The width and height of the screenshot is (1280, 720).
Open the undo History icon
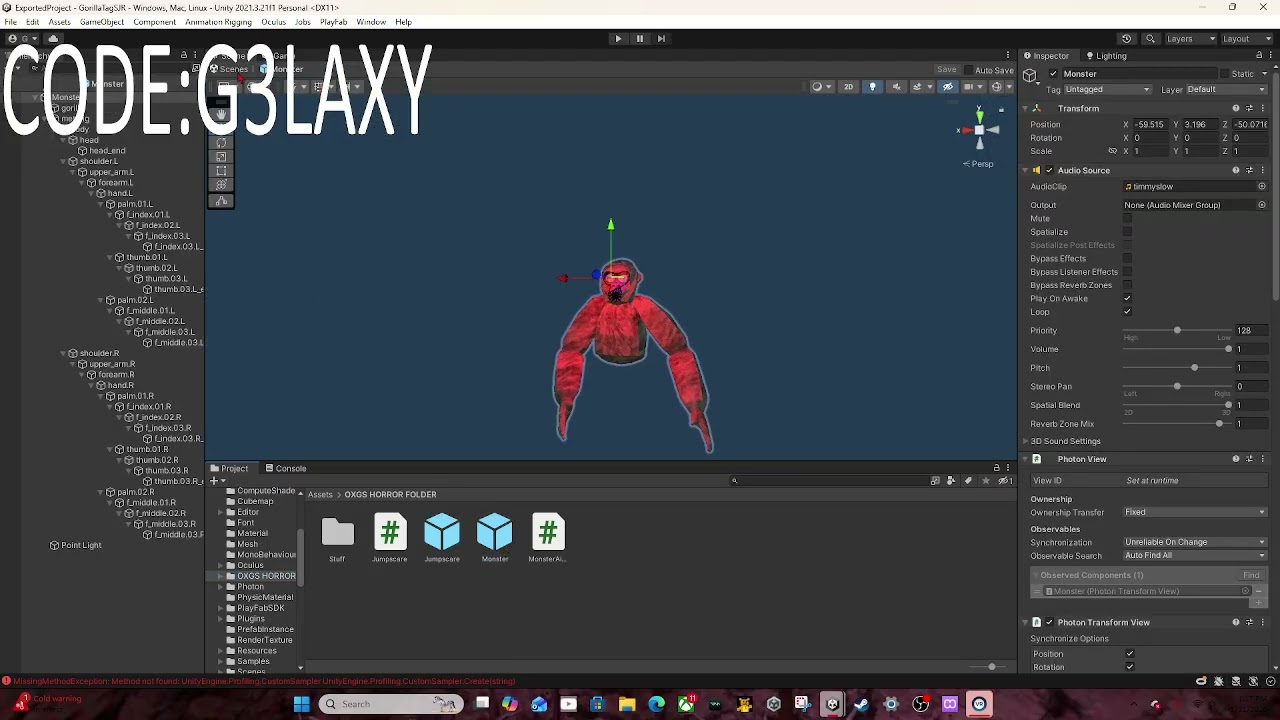coord(1126,39)
